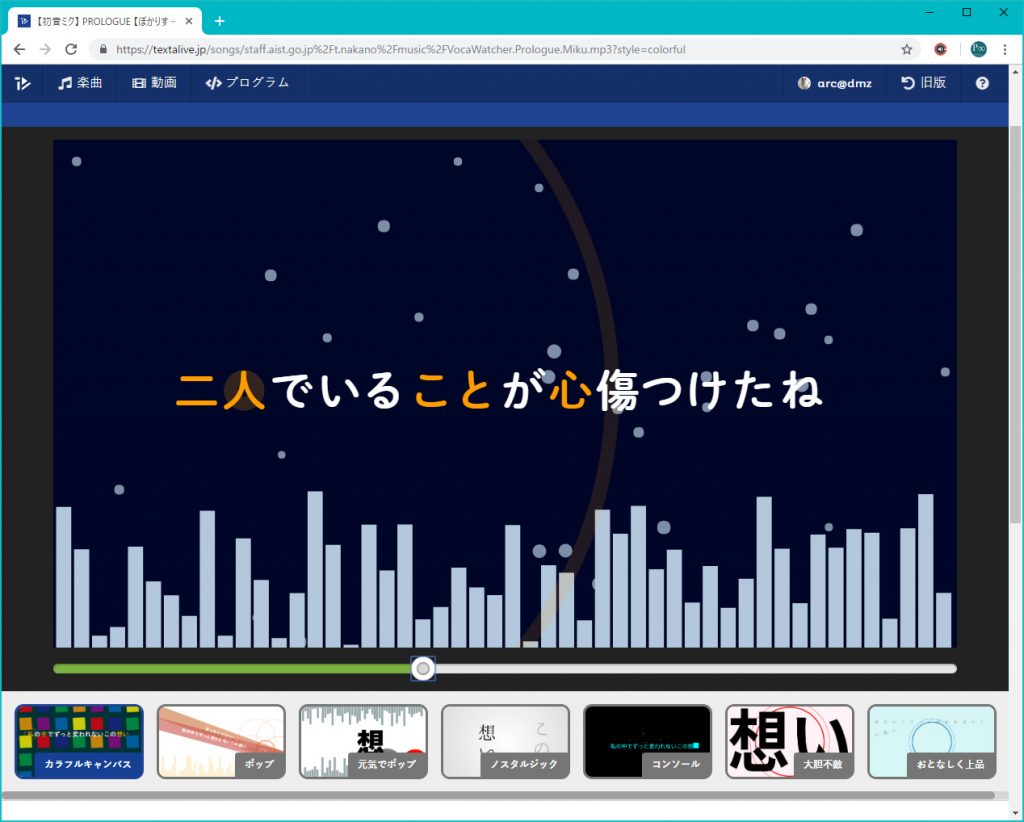Choose the おとなしく上品 style thumbnail
The height and width of the screenshot is (822, 1024).
click(931, 741)
